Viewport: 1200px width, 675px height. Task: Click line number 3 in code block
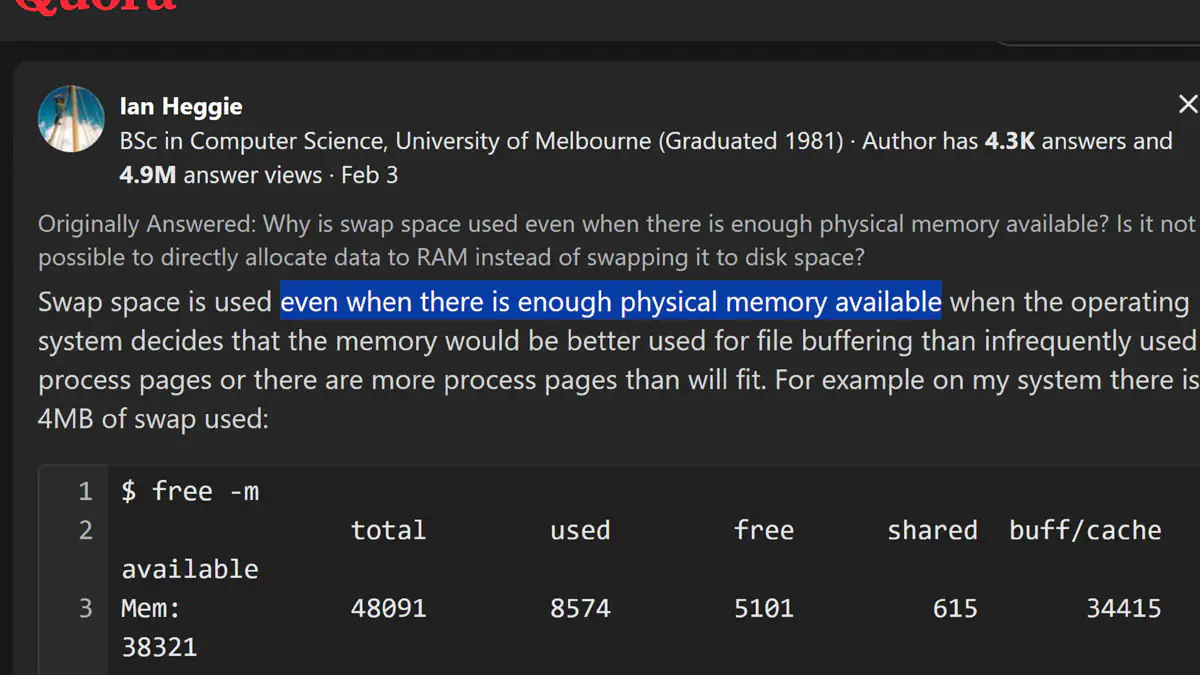tap(85, 608)
